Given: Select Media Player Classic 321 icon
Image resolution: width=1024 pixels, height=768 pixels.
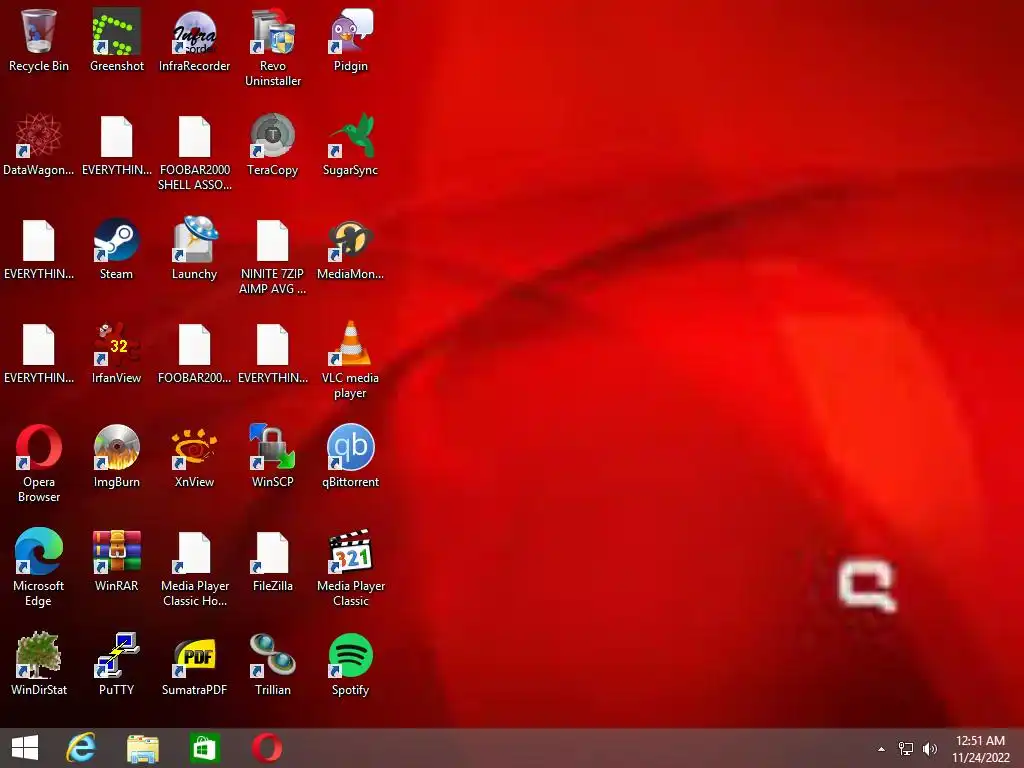Looking at the screenshot, I should (x=351, y=551).
